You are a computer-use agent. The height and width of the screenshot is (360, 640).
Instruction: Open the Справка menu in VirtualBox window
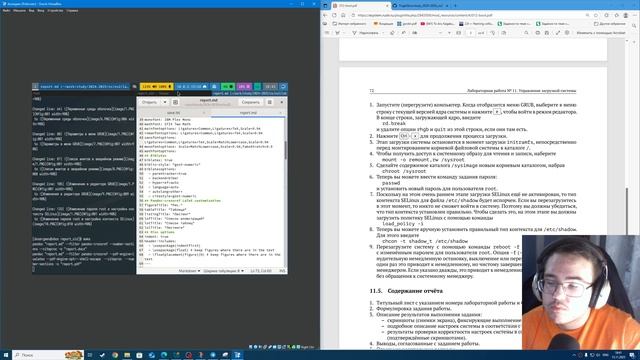point(72,11)
